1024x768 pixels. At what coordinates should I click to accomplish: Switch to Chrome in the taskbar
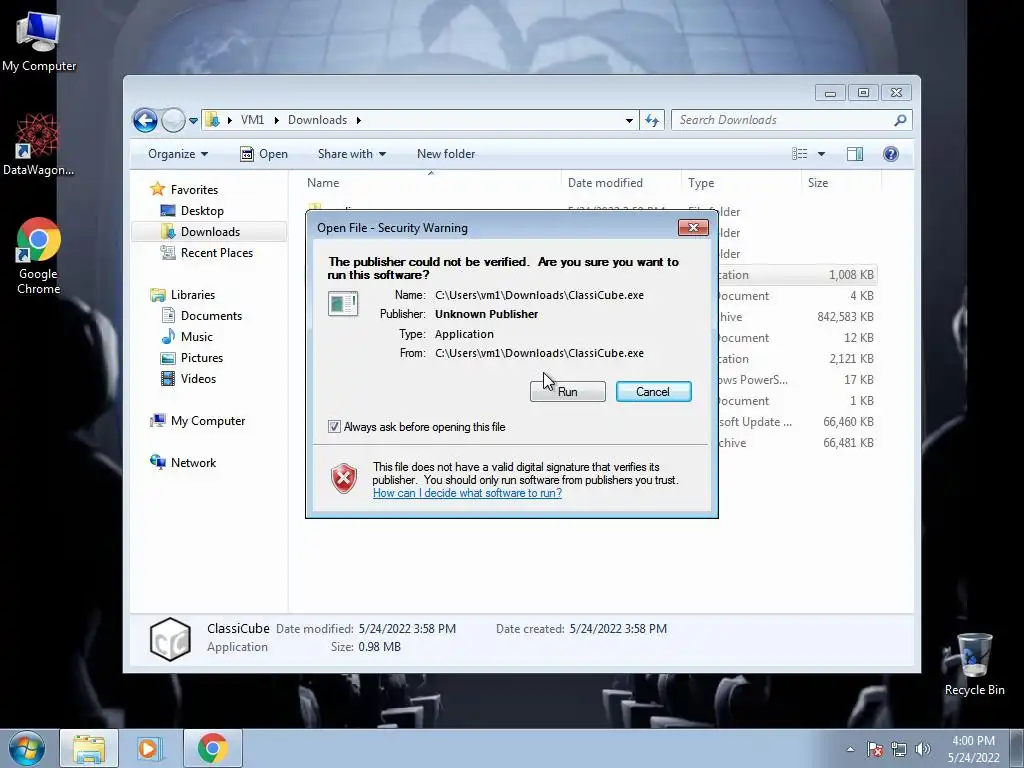[213, 748]
